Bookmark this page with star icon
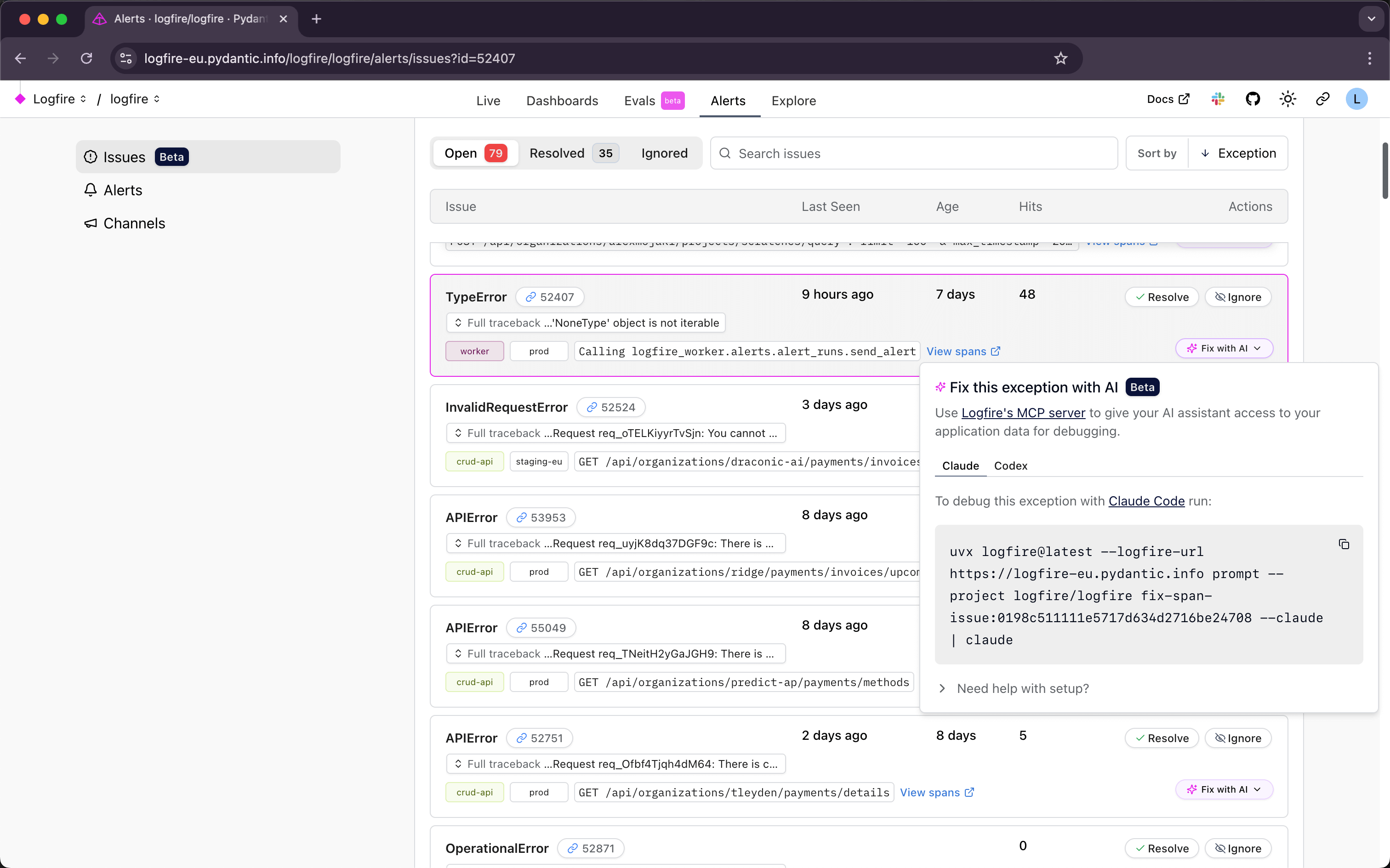The image size is (1390, 868). coord(1060,58)
